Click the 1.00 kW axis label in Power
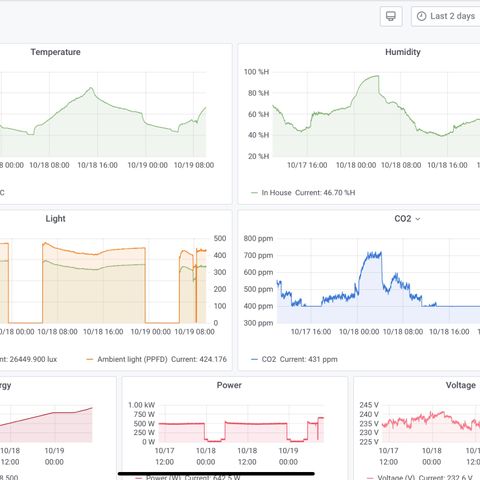Viewport: 480px width, 480px height. click(142, 405)
